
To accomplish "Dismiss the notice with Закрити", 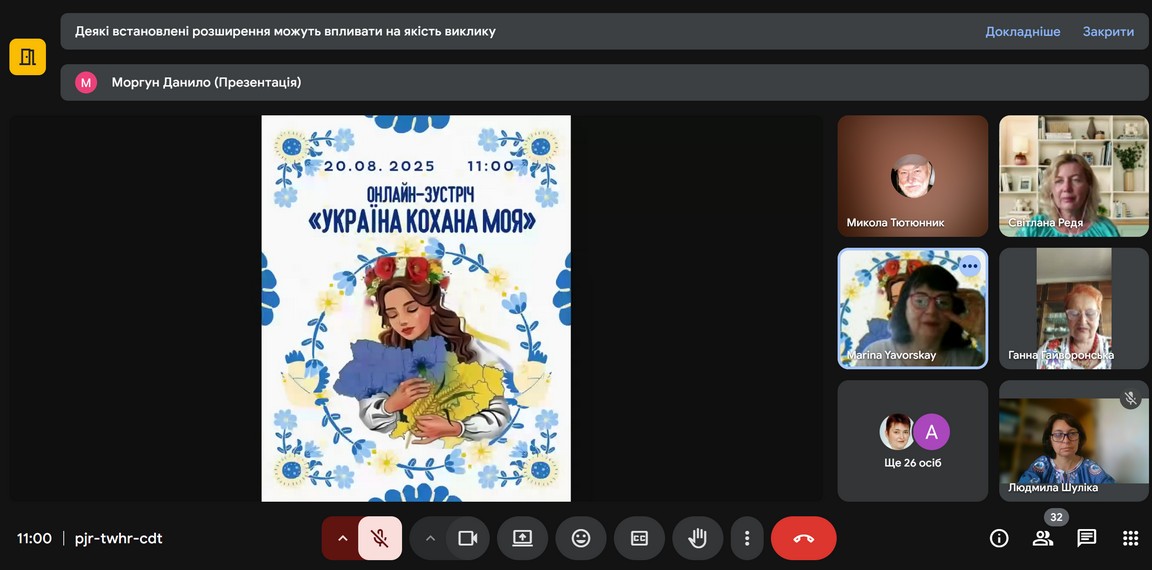I will pos(1108,32).
